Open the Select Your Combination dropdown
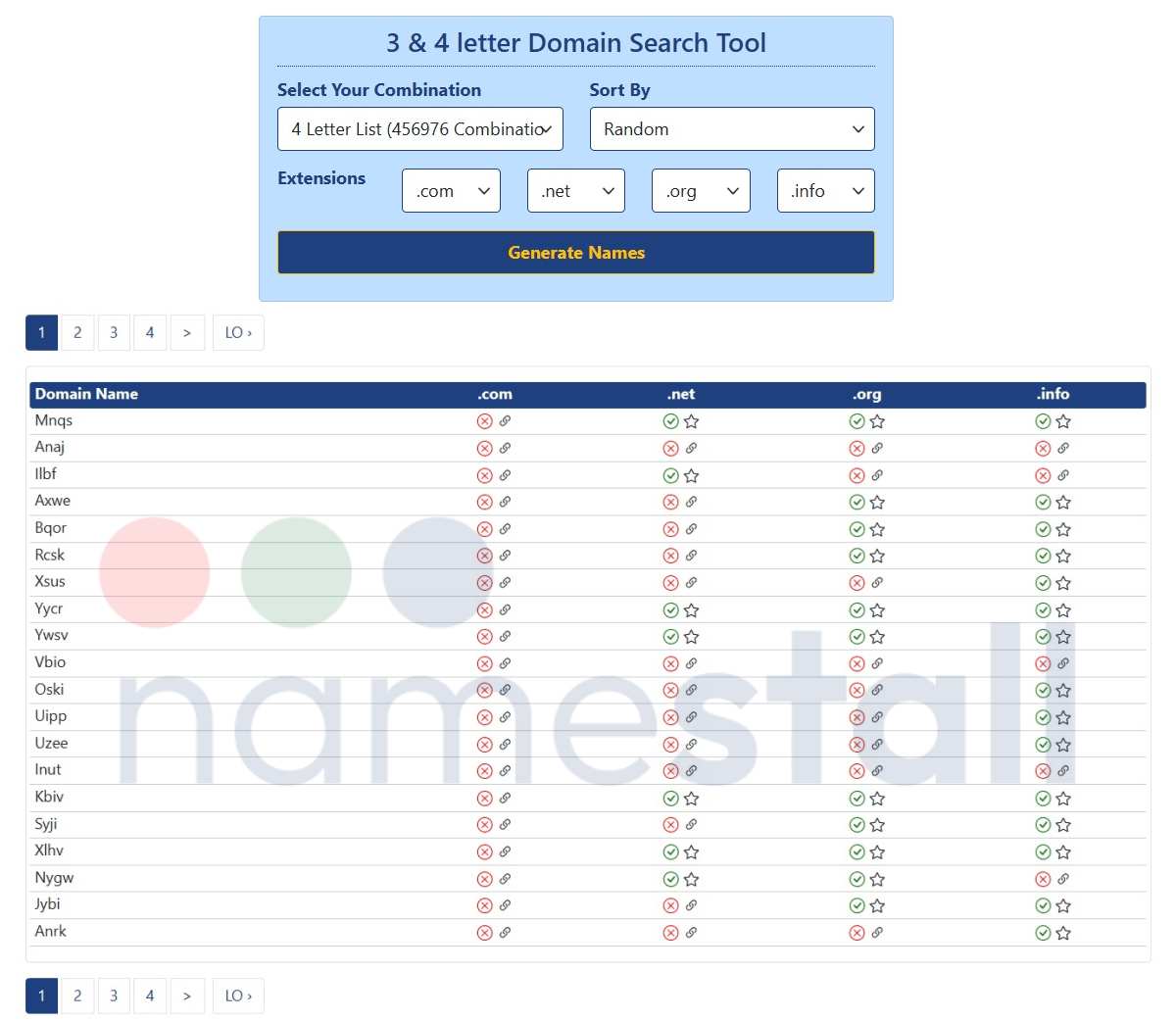1176x1020 pixels. 419,128
